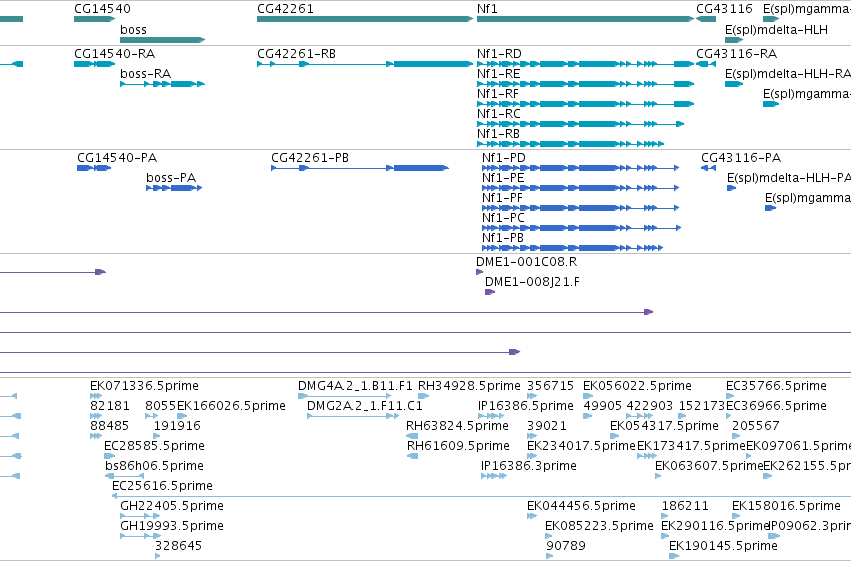Click the 82181 feature label
The image size is (851, 561).
pos(110,406)
